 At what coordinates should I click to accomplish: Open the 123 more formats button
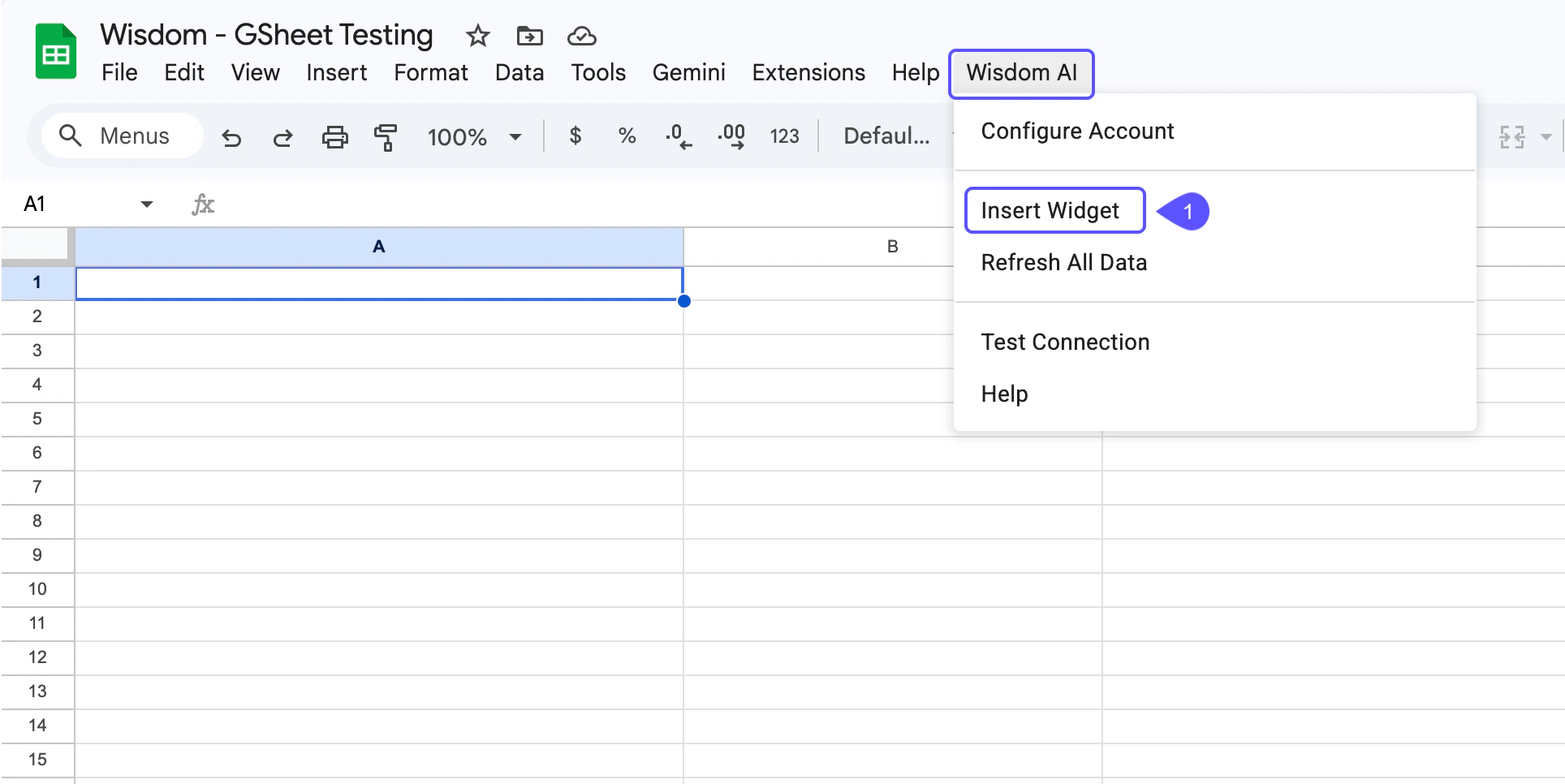(x=784, y=136)
